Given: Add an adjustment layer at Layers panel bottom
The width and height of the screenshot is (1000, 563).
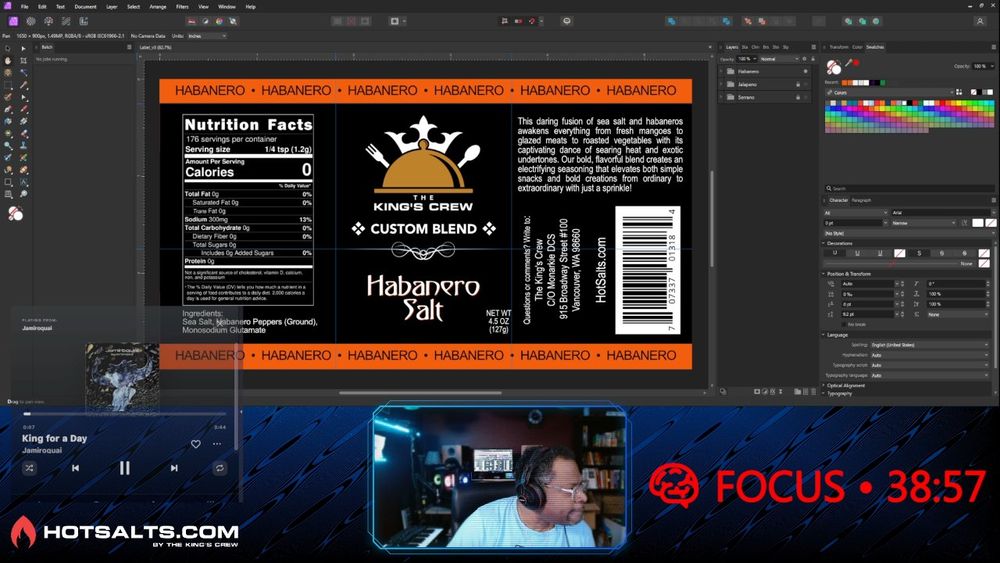Looking at the screenshot, I should pos(765,391).
